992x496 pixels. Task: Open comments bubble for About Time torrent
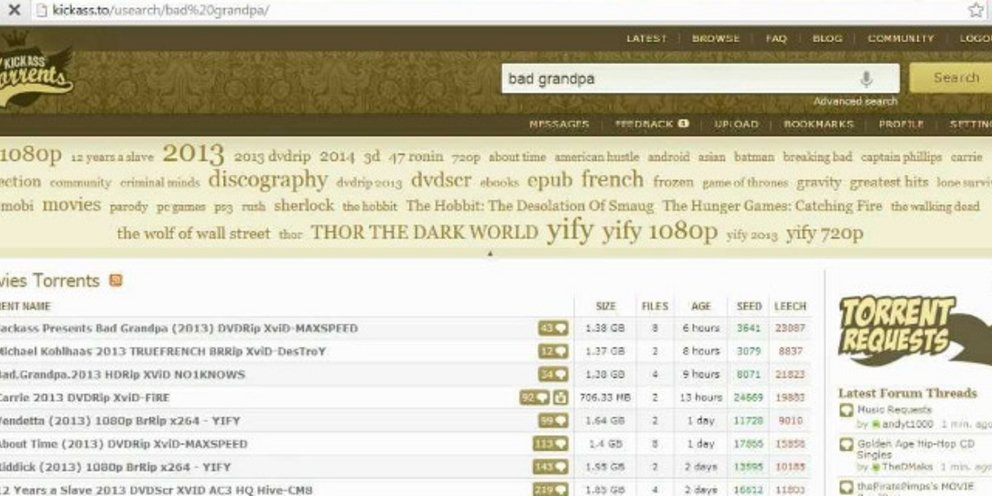pos(550,444)
